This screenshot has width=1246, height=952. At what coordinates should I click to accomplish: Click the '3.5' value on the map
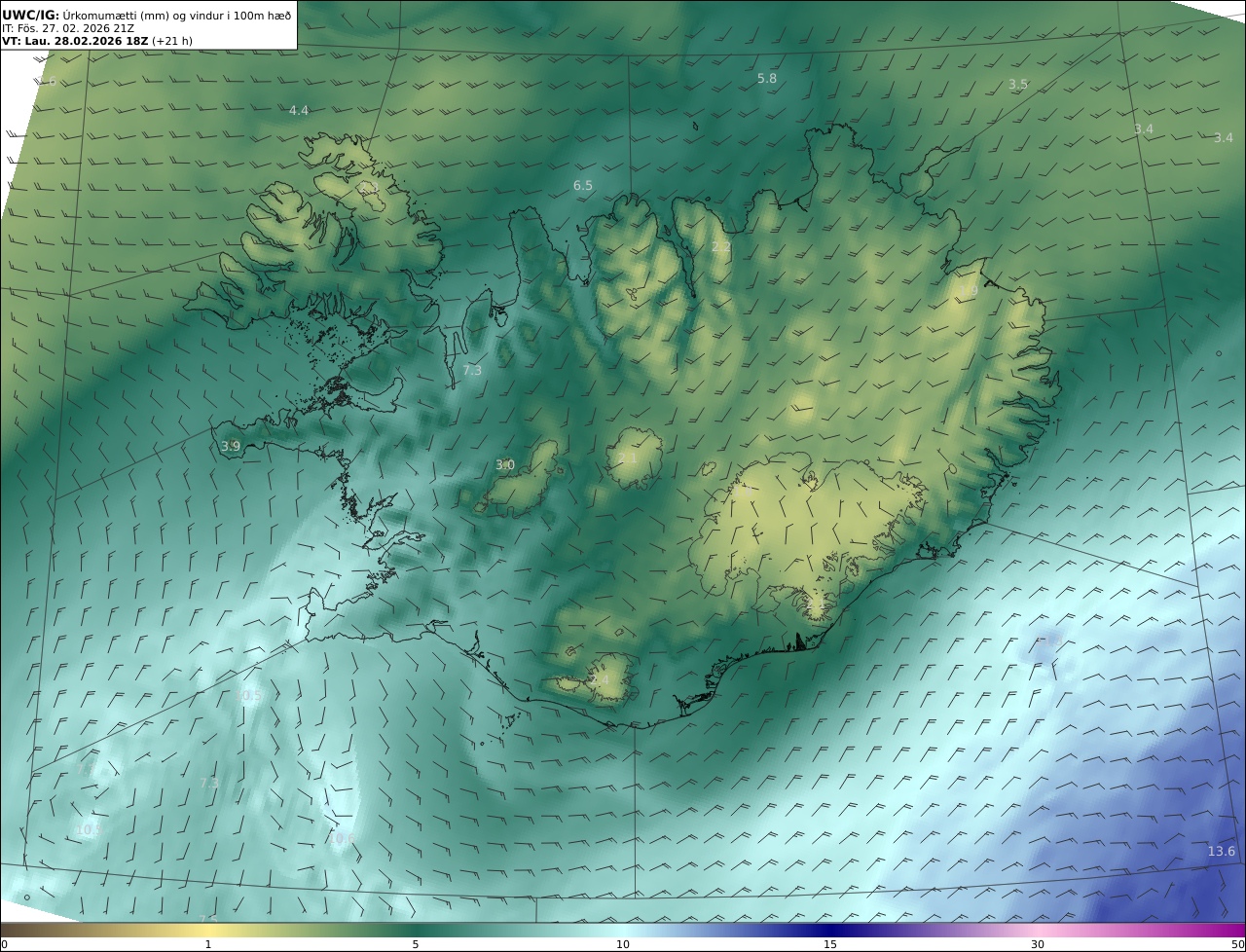(x=1017, y=85)
